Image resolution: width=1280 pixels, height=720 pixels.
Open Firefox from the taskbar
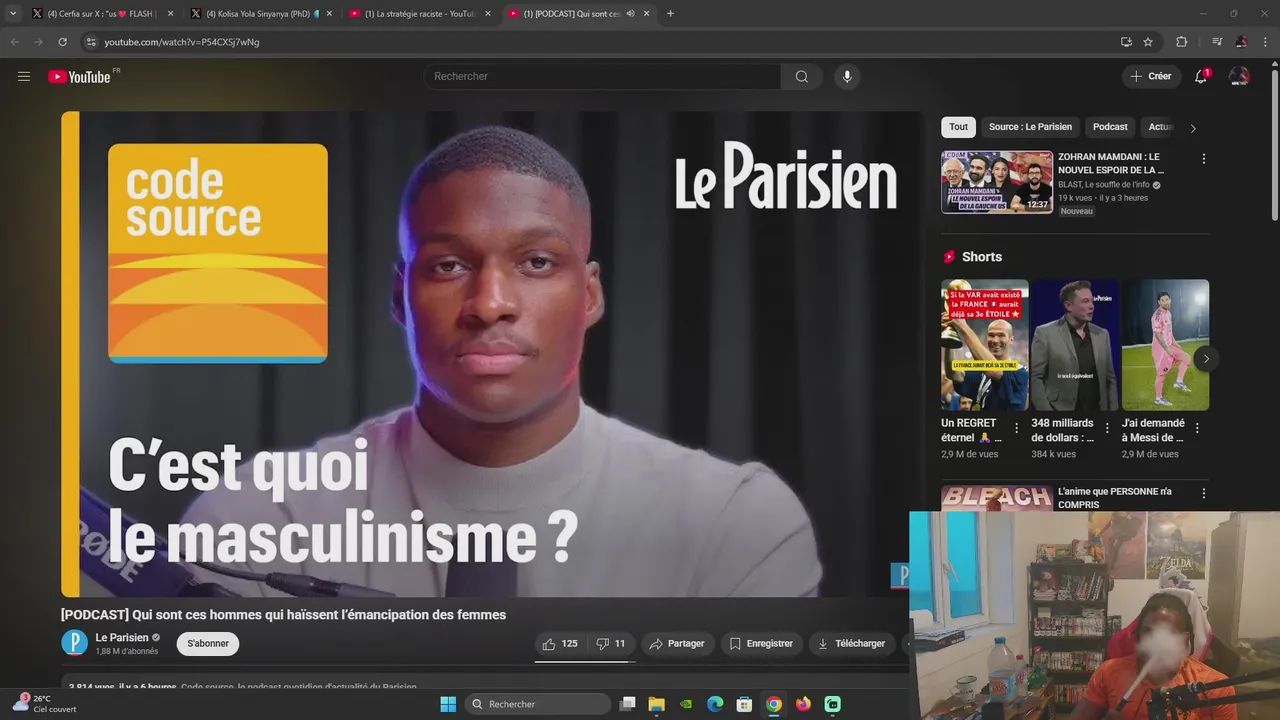coord(803,704)
